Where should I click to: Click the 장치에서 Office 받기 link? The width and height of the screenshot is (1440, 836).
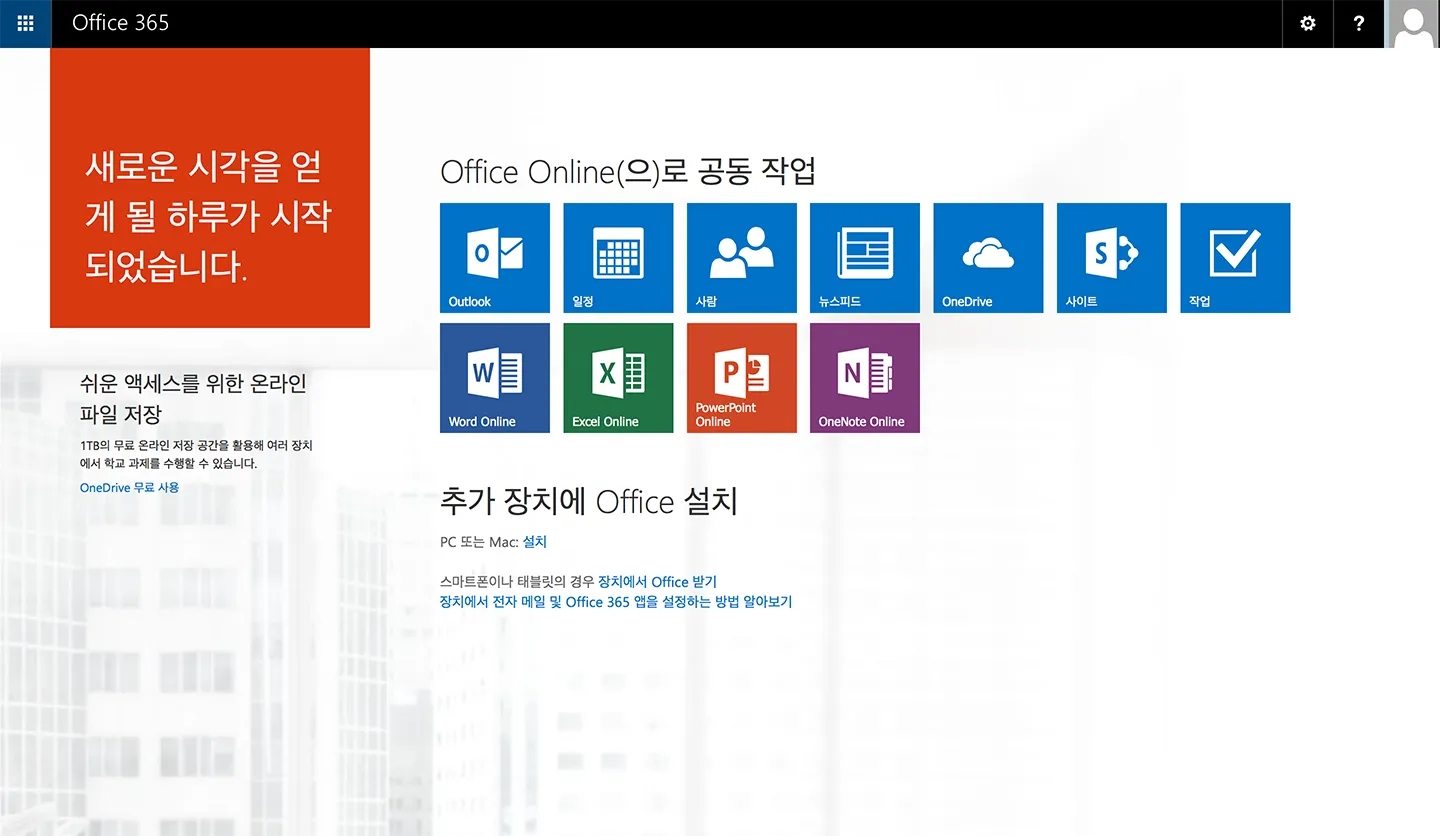pos(657,582)
